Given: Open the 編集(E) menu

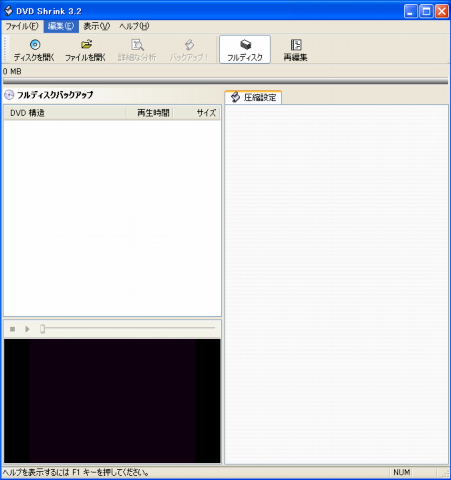Looking at the screenshot, I should 61,26.
